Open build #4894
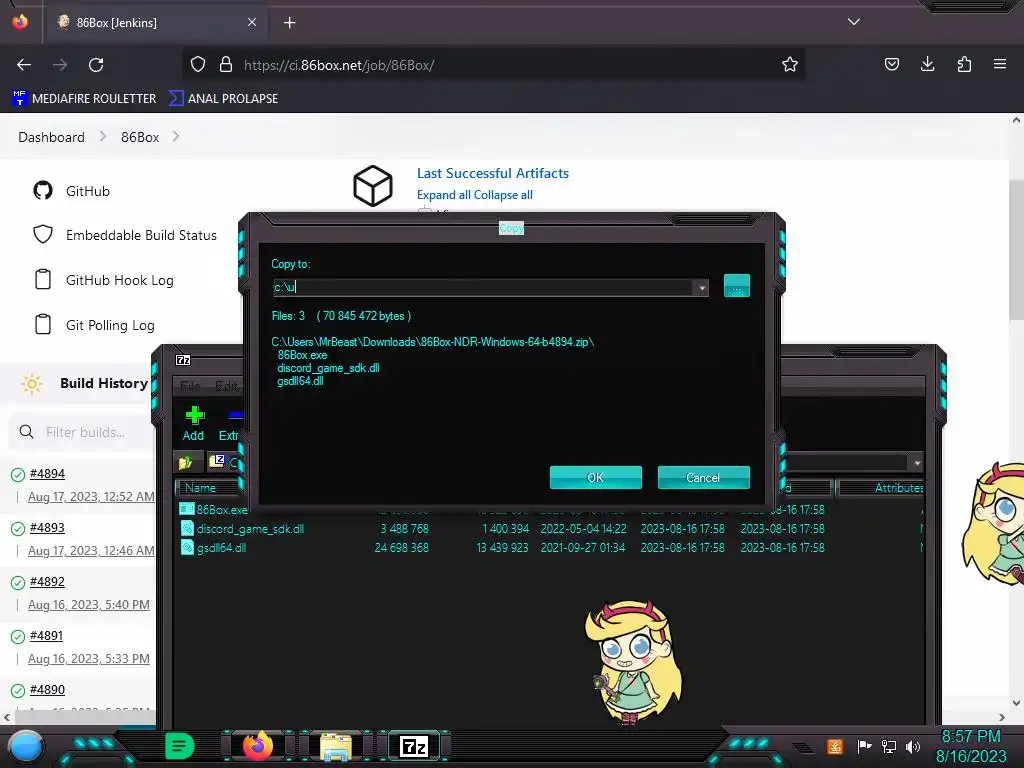 coord(47,474)
